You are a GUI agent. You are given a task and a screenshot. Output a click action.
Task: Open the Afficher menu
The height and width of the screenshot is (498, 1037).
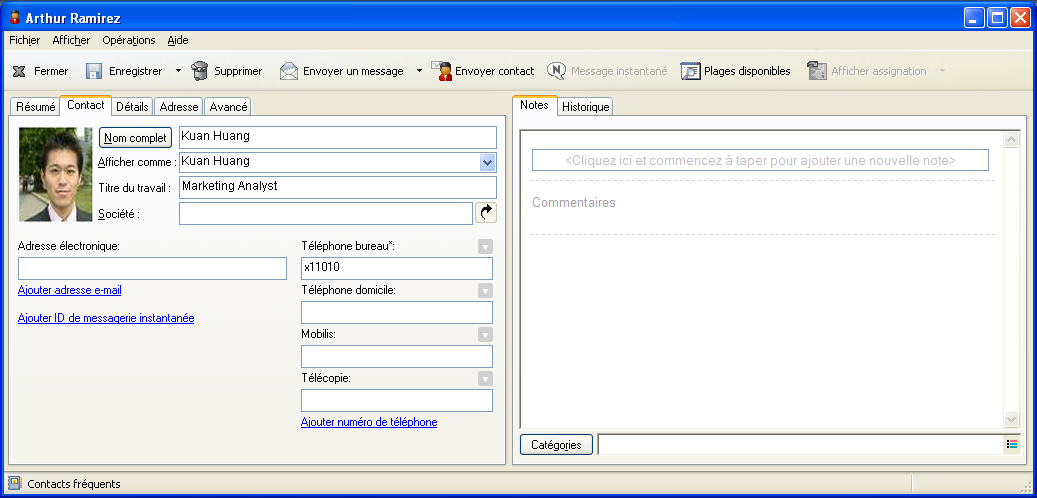(x=71, y=40)
